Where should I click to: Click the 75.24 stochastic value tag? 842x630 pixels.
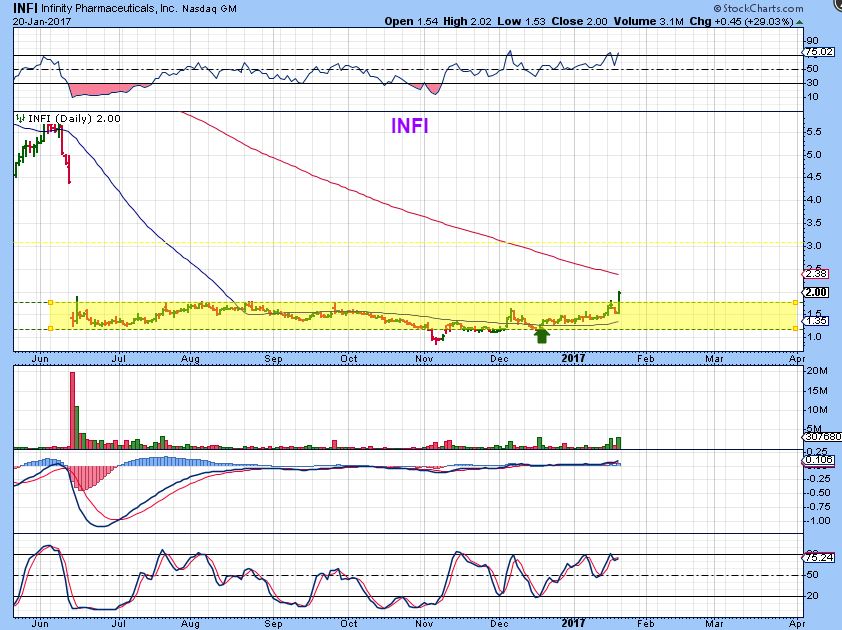(818, 558)
